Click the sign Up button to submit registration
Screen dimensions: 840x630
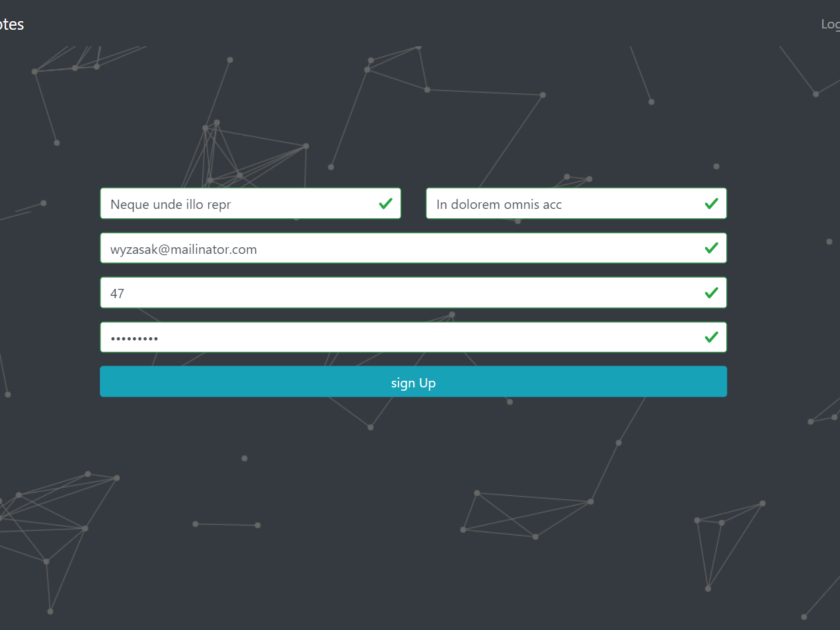coord(413,381)
